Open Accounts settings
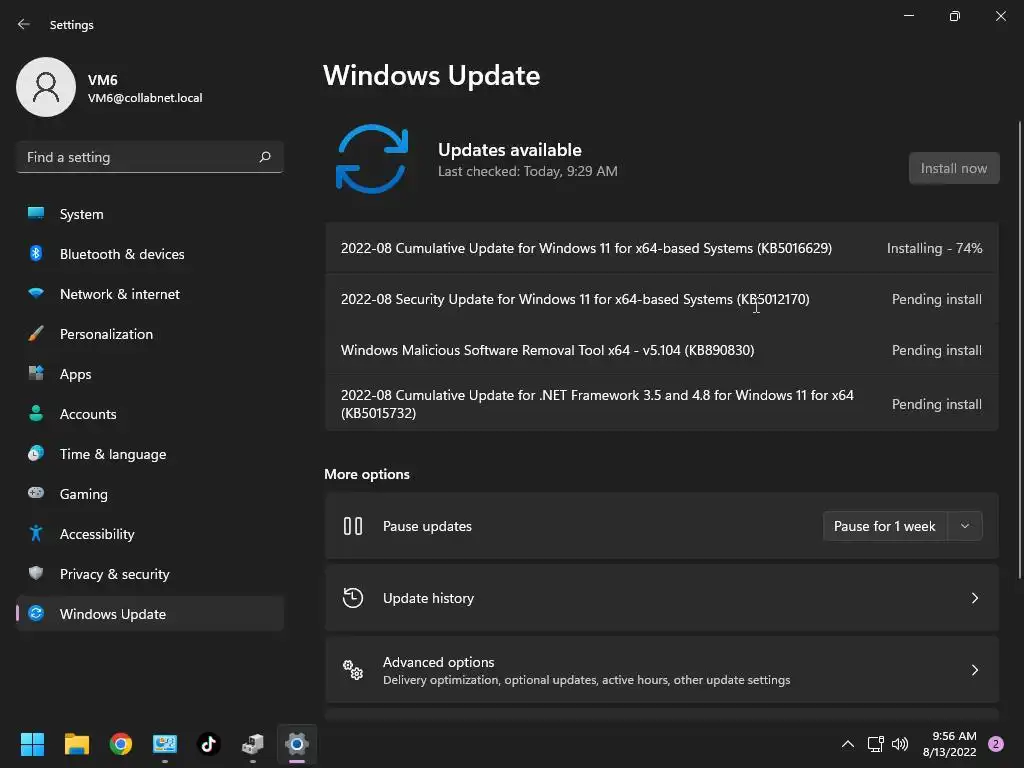This screenshot has height=768, width=1024. [150, 414]
